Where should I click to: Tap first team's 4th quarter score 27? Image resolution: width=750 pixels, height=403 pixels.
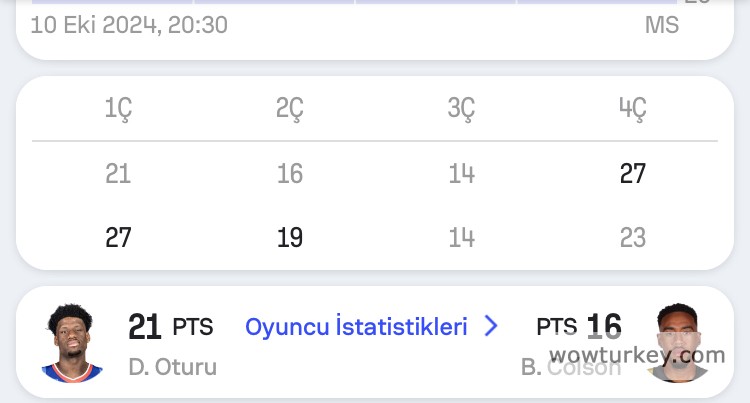[x=633, y=174]
